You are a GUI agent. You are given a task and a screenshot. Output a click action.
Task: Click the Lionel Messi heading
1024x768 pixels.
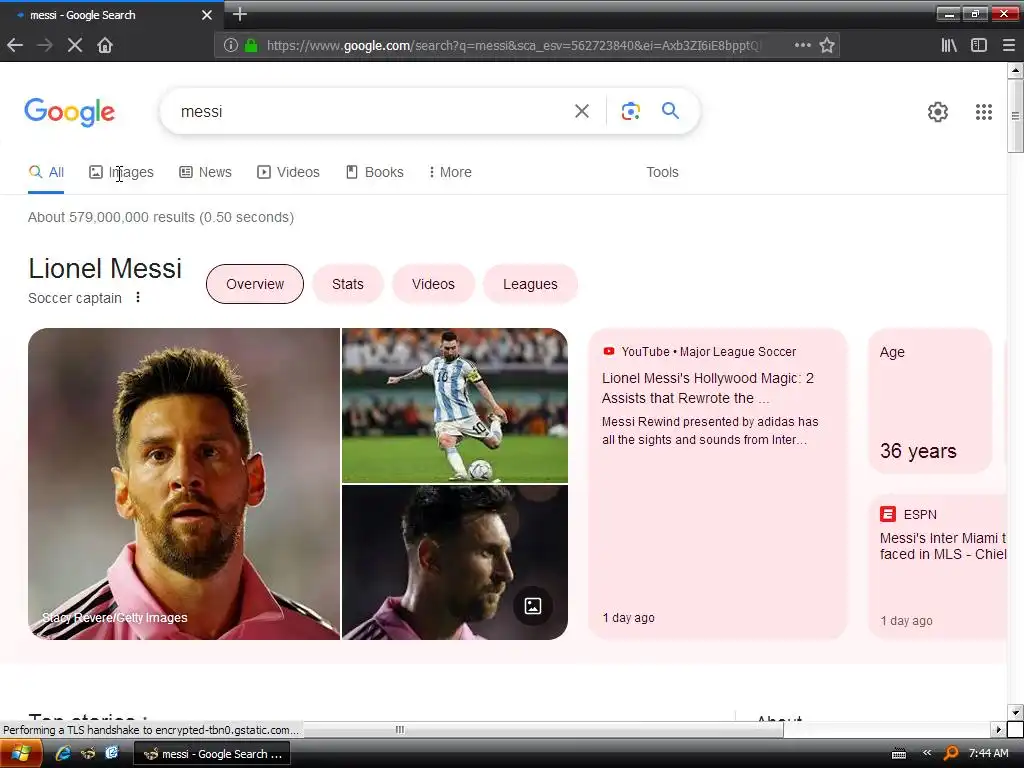(x=105, y=268)
